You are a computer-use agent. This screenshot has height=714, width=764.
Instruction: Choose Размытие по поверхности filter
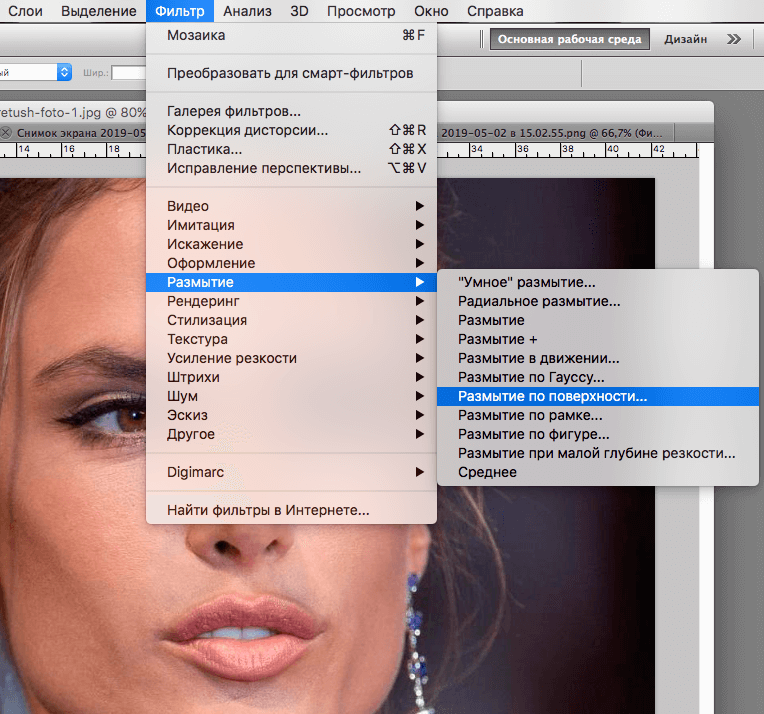(552, 396)
